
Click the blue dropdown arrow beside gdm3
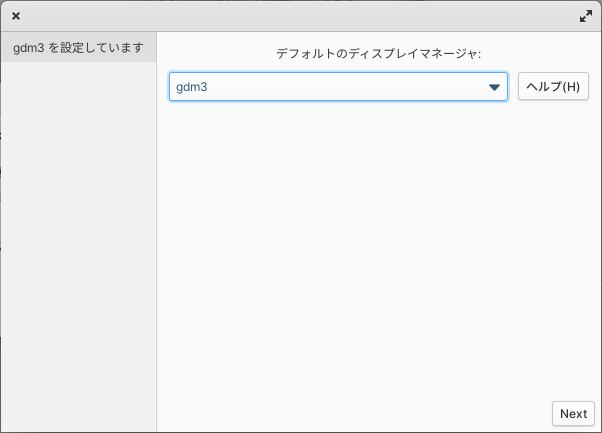(x=494, y=88)
